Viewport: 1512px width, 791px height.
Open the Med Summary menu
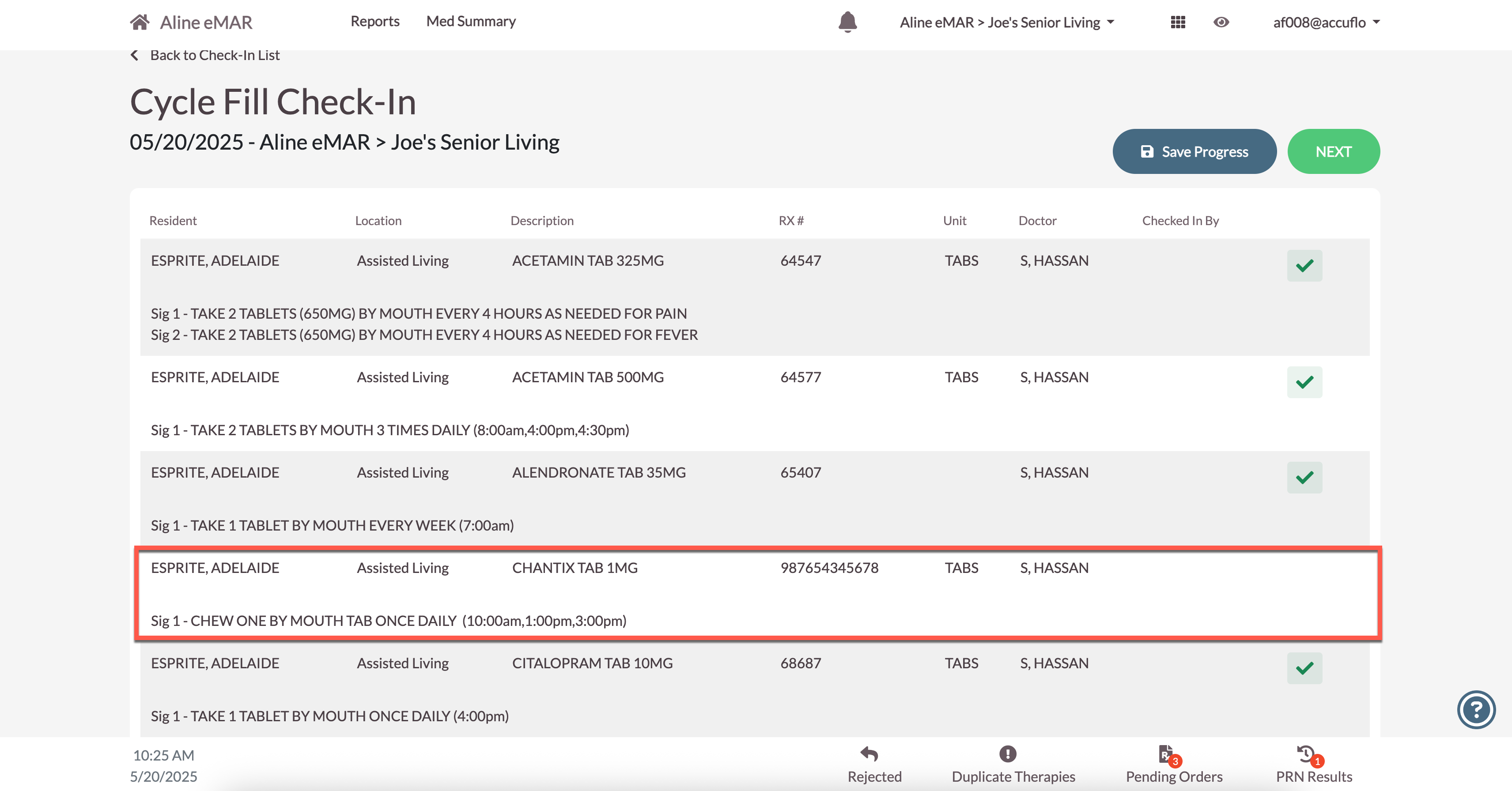[471, 21]
